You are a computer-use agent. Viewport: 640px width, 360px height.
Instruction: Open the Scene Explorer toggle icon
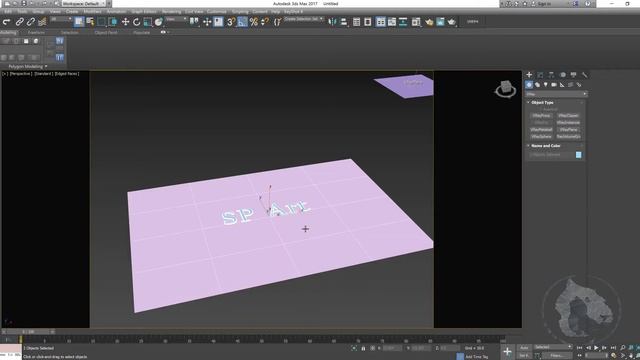[356, 22]
